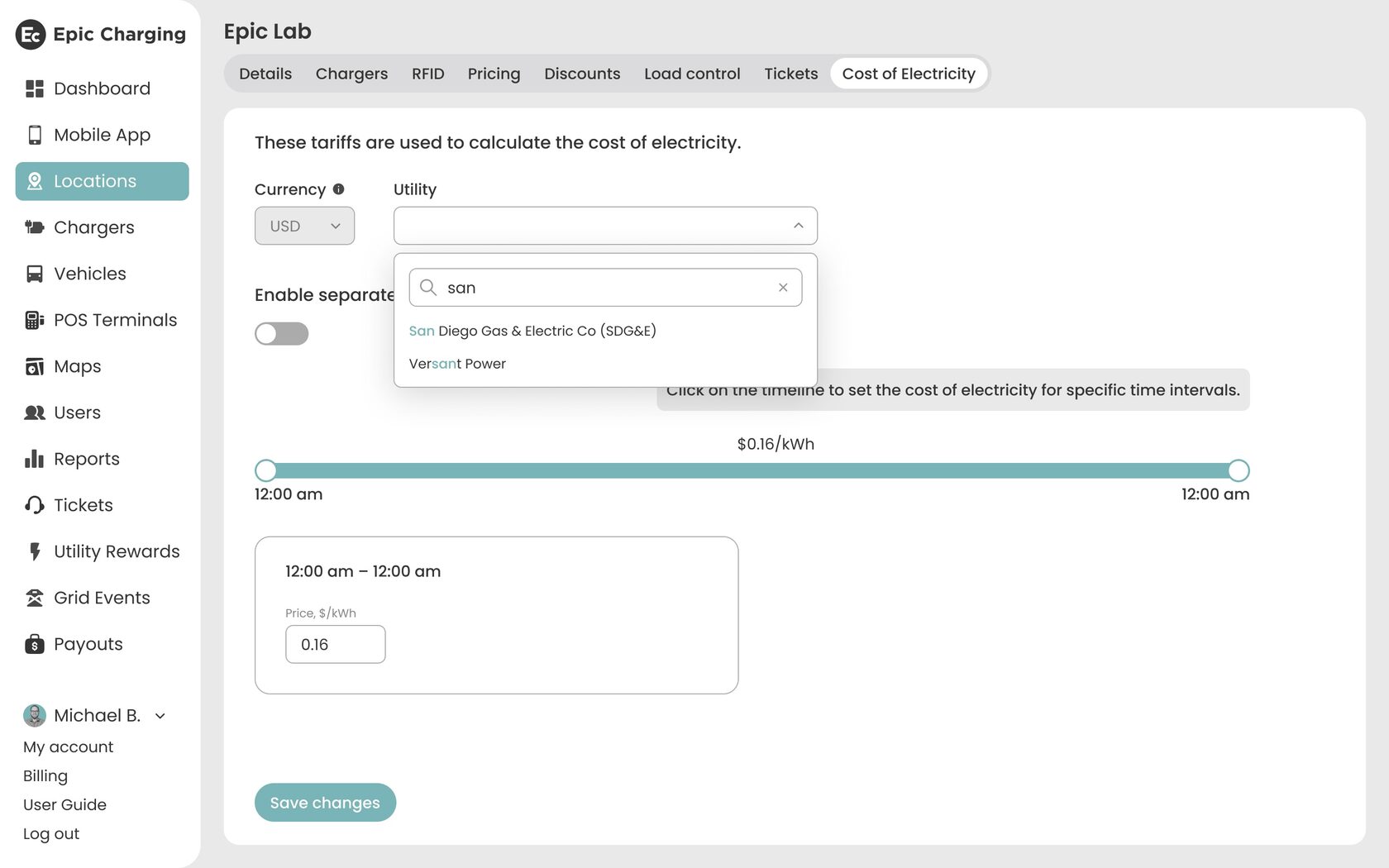Viewport: 1389px width, 868px height.
Task: Click the Utility Rewards lightning icon
Action: tap(34, 551)
